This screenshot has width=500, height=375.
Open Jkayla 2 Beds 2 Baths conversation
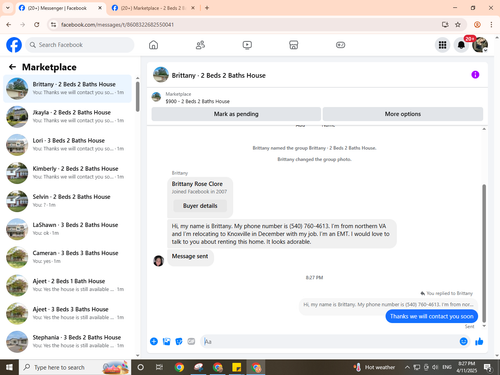coord(67,116)
